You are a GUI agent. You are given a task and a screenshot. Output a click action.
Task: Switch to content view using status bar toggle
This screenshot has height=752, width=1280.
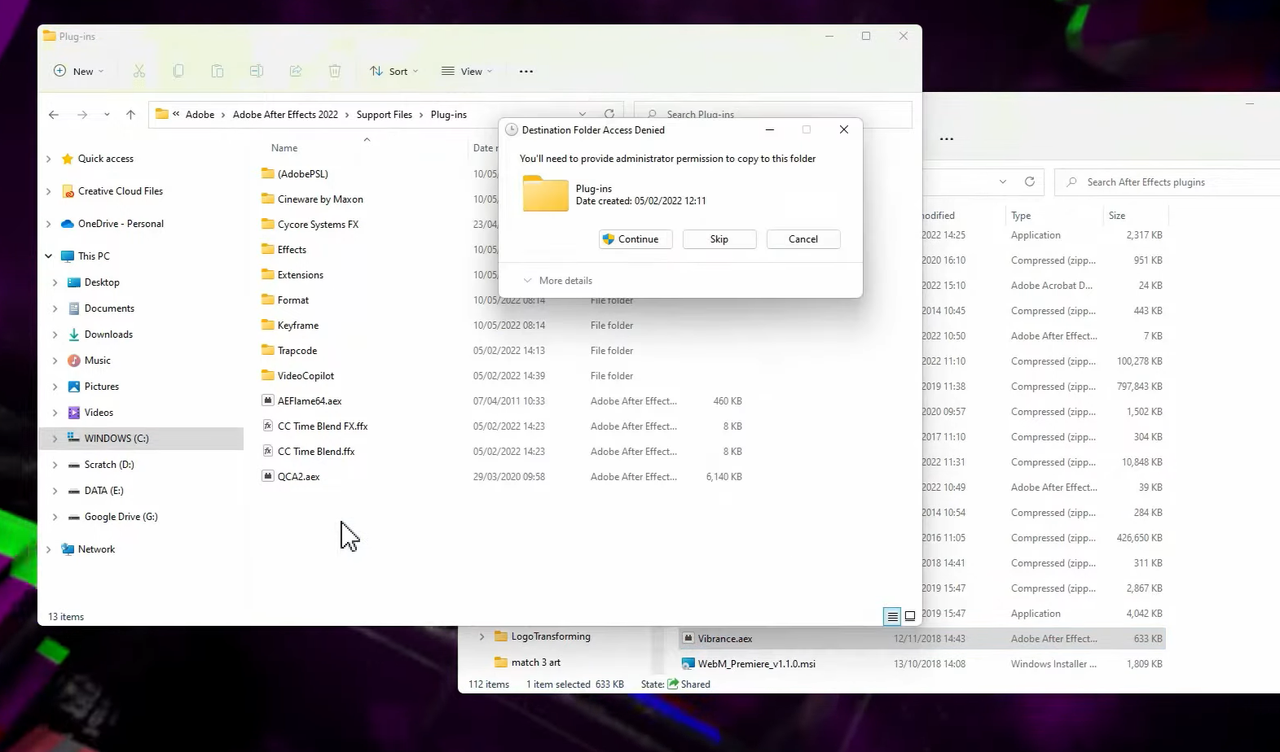tap(909, 616)
